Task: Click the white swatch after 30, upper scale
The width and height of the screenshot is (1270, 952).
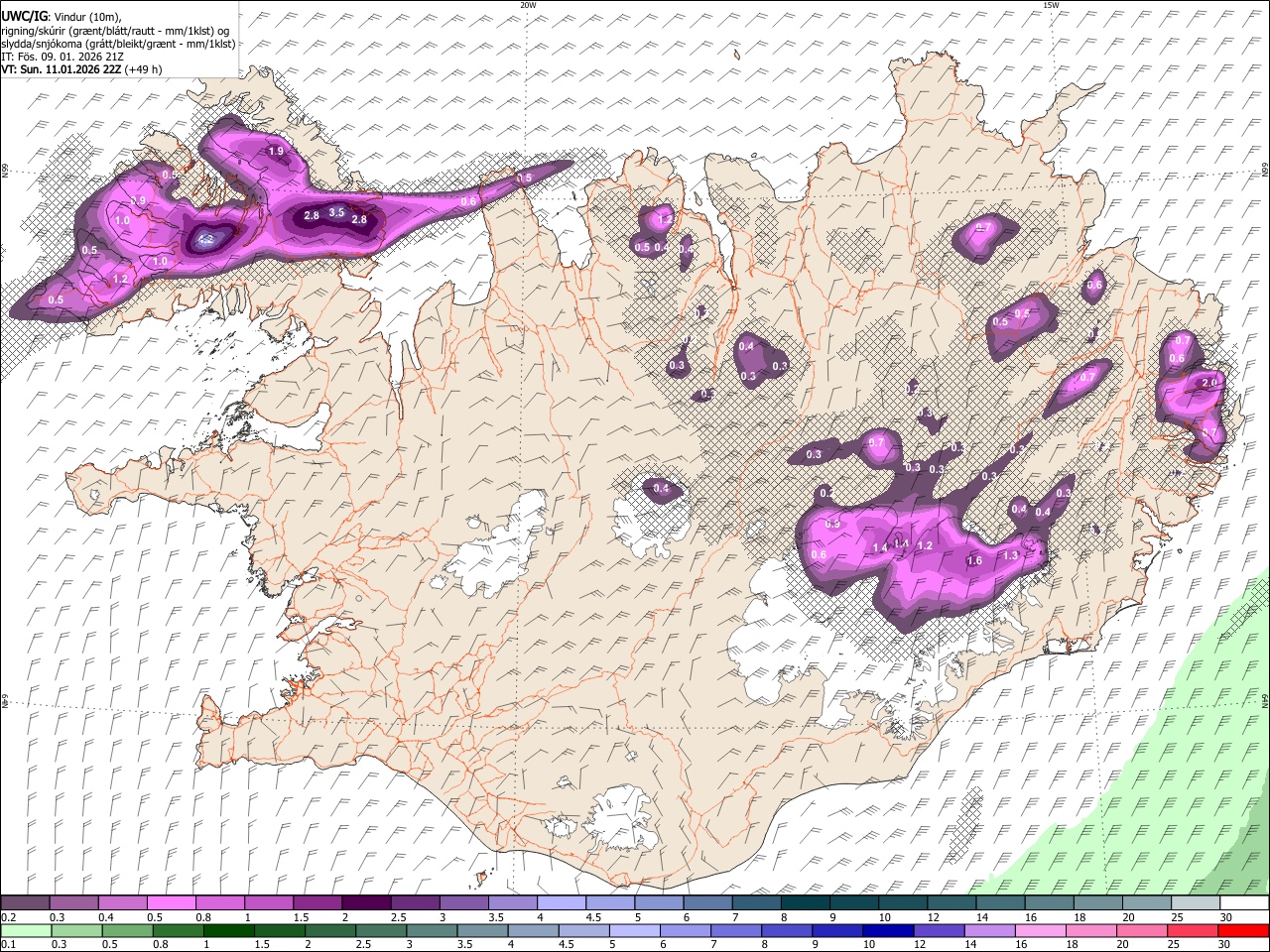Action: click(x=1245, y=903)
